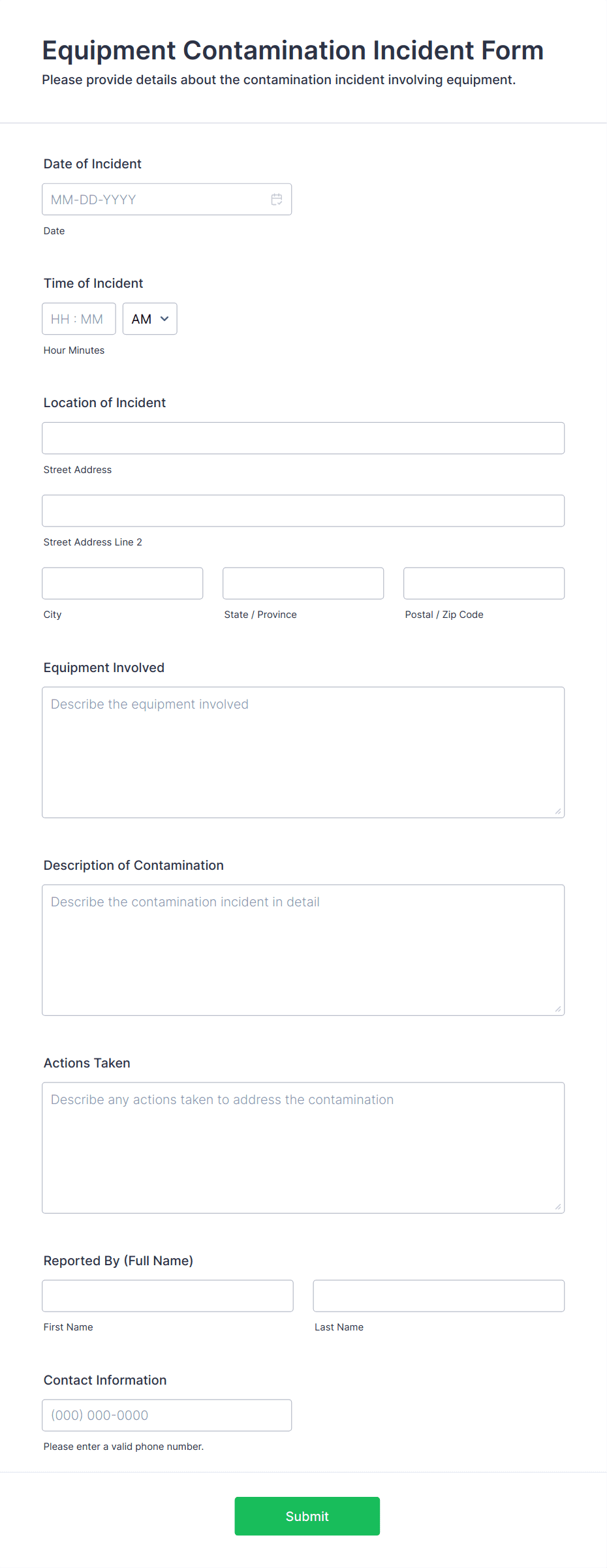Click the Last Name field
Image resolution: width=607 pixels, height=1568 pixels.
(x=438, y=1295)
